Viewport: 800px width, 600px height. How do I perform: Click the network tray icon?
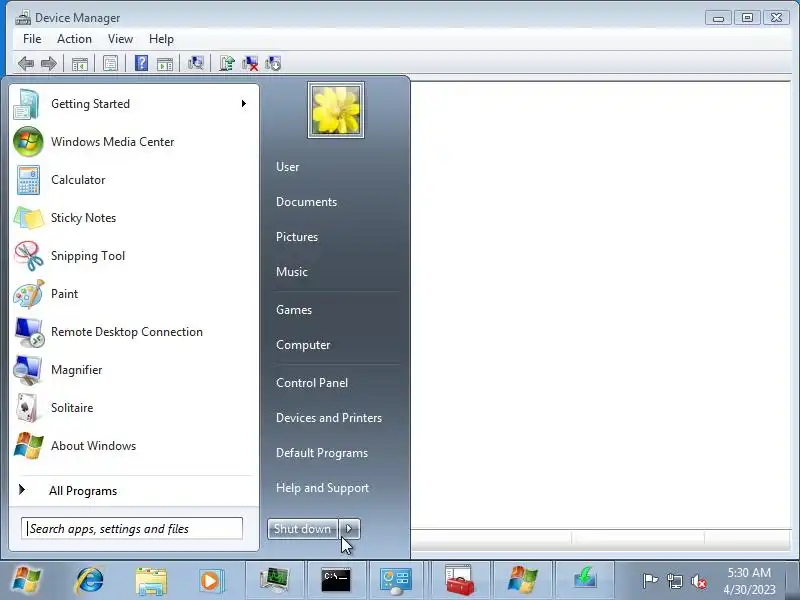click(674, 581)
